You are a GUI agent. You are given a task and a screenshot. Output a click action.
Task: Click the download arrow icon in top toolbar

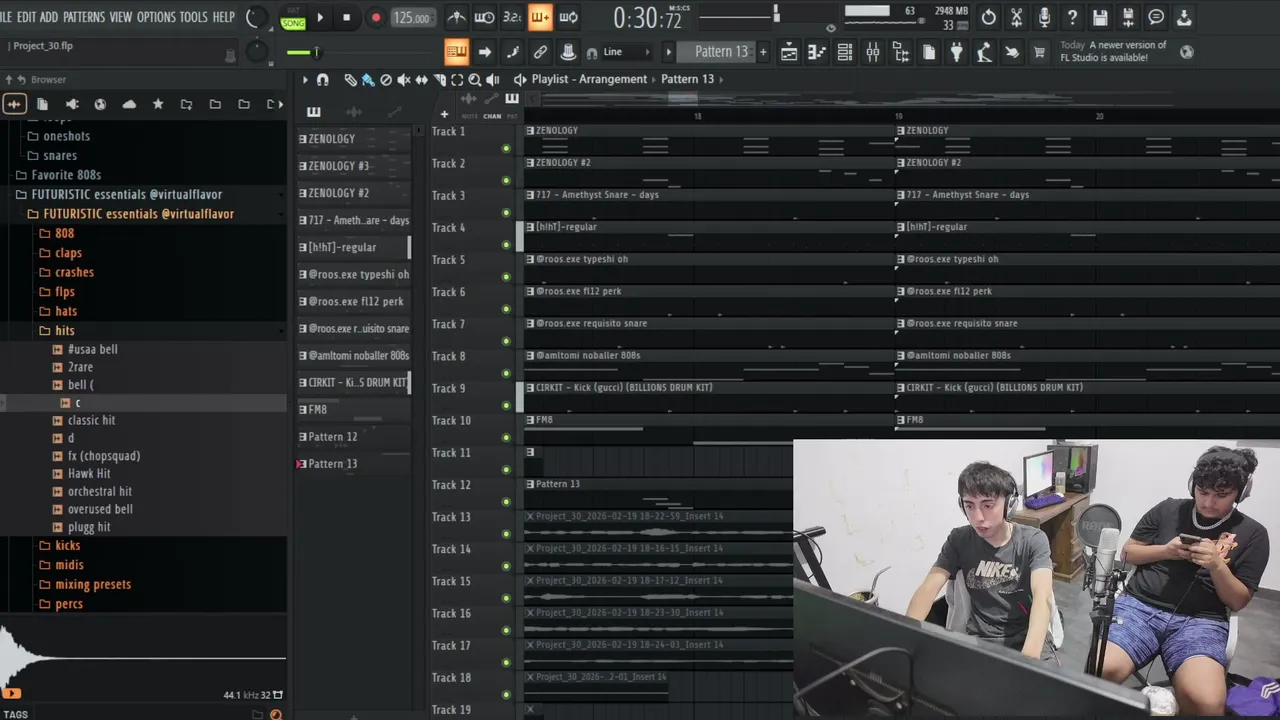1184,17
